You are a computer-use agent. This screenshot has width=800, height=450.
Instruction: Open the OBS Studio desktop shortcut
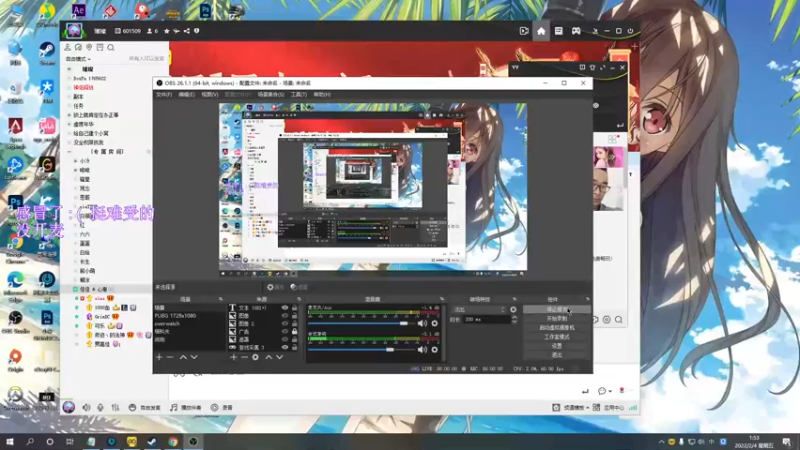coord(15,322)
